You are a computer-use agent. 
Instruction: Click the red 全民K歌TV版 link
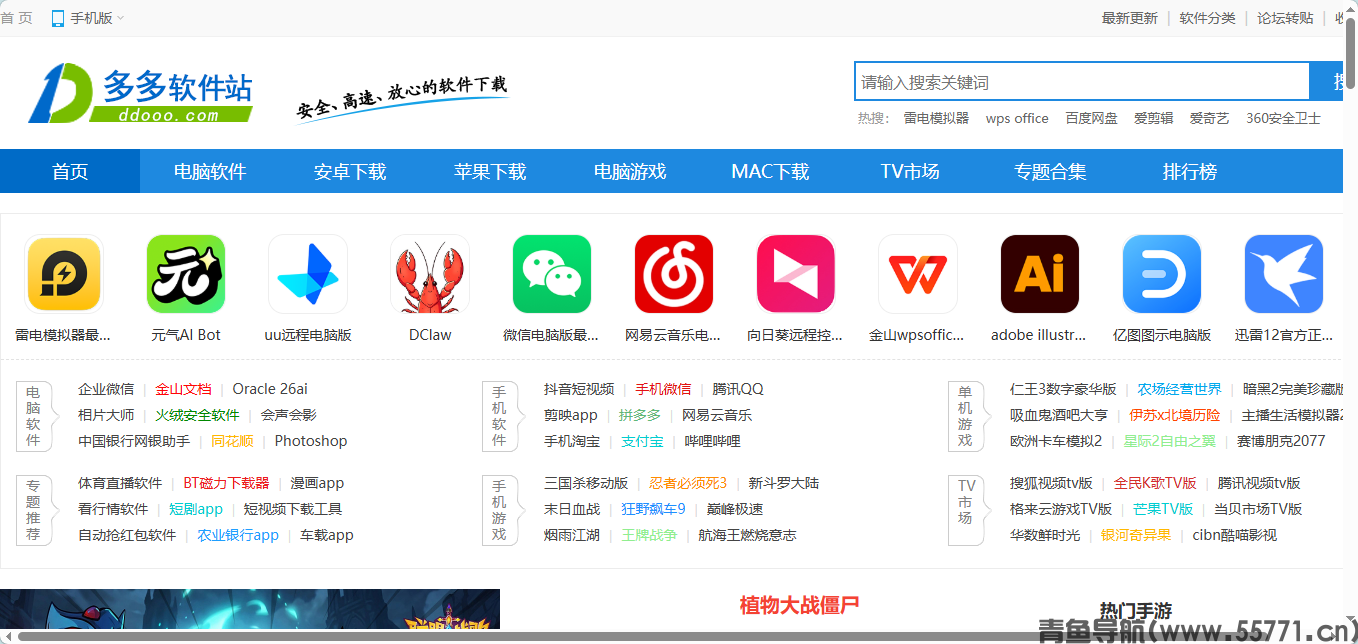1155,483
